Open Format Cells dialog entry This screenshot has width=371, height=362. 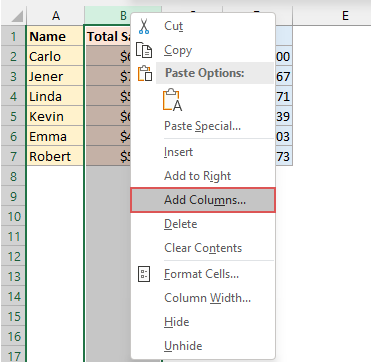click(203, 274)
